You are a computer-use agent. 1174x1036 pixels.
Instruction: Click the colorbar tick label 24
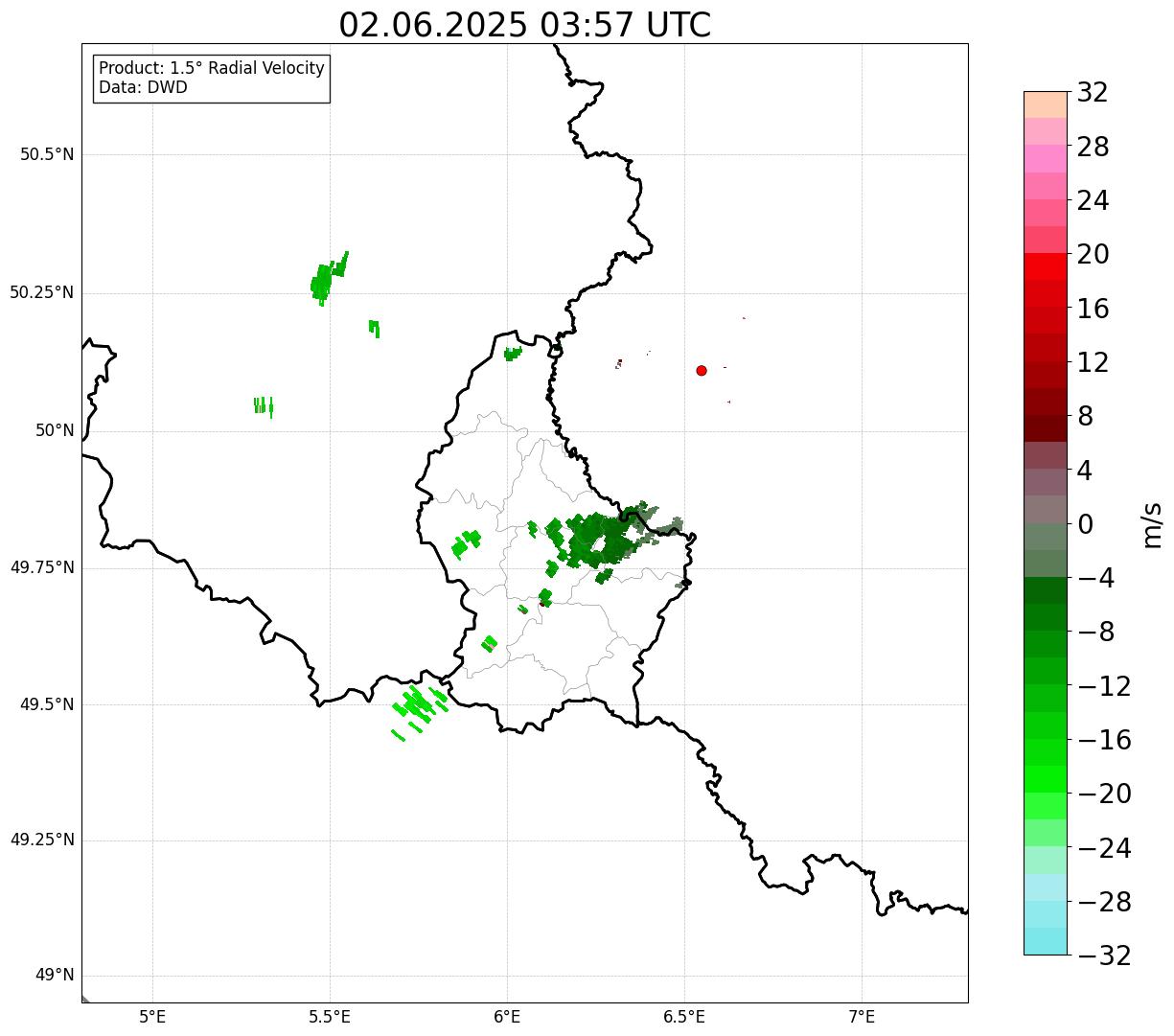click(1093, 200)
